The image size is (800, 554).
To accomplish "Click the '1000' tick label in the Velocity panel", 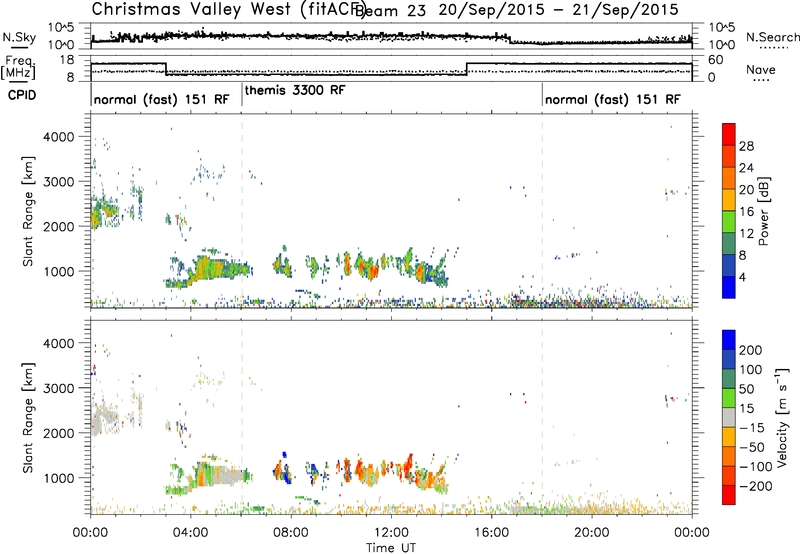I will tap(58, 478).
